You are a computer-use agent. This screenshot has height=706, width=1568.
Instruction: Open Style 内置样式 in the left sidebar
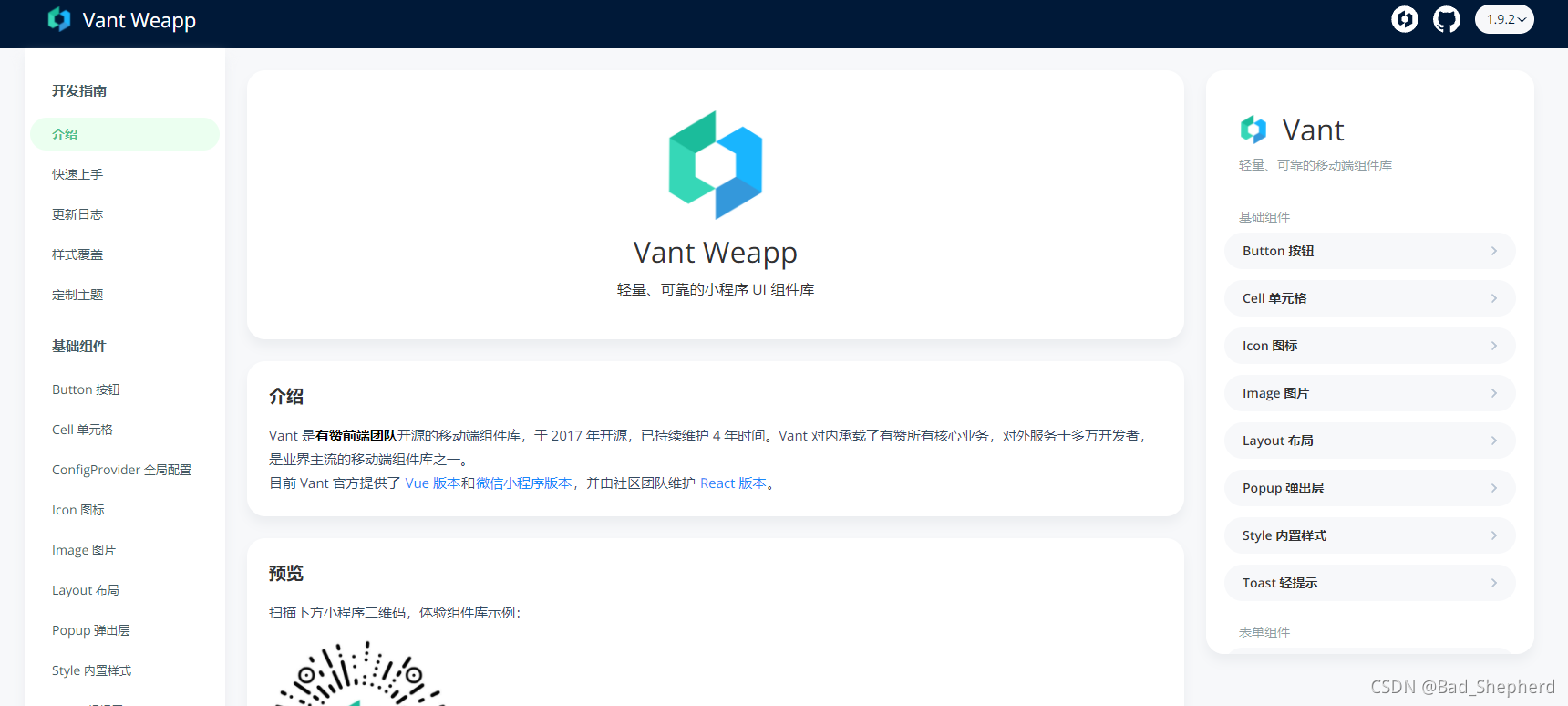click(x=91, y=670)
